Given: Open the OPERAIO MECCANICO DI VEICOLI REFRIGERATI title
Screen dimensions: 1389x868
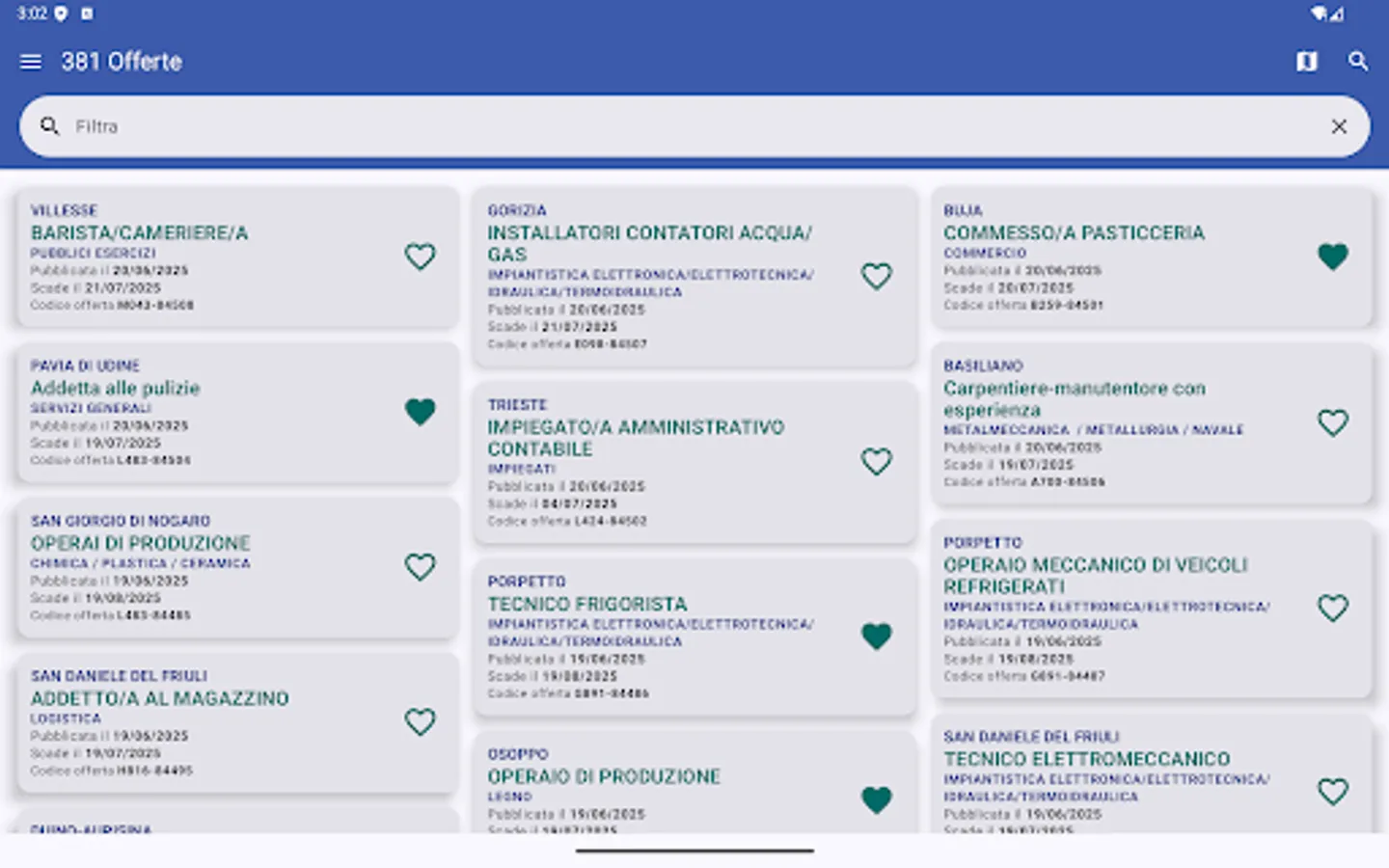Looking at the screenshot, I should [1096, 576].
